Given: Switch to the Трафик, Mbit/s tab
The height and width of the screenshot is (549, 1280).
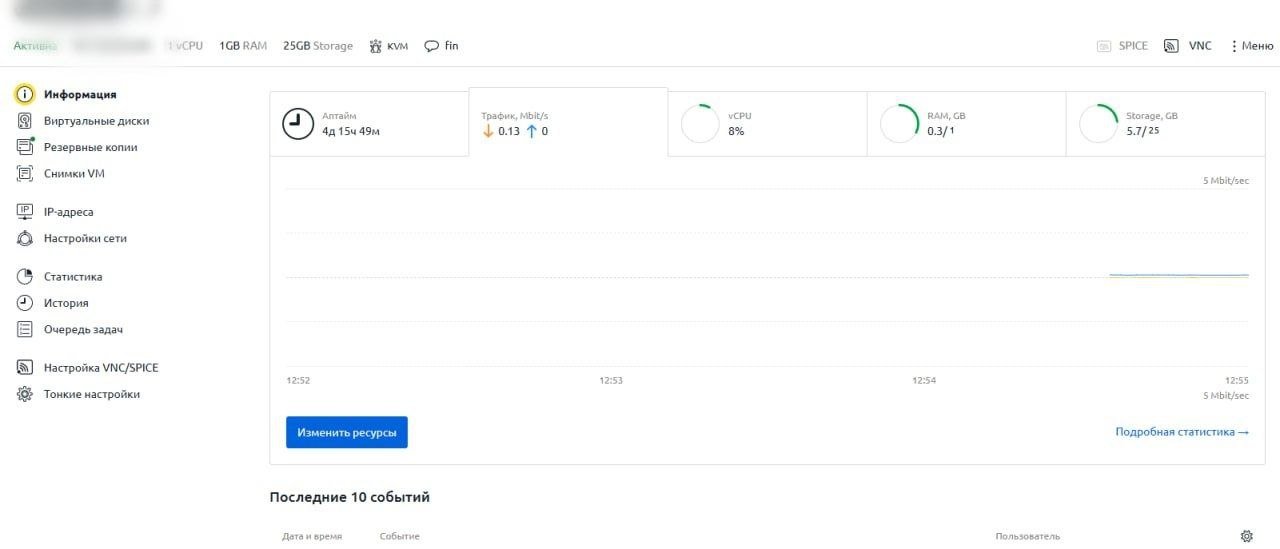Looking at the screenshot, I should 568,123.
